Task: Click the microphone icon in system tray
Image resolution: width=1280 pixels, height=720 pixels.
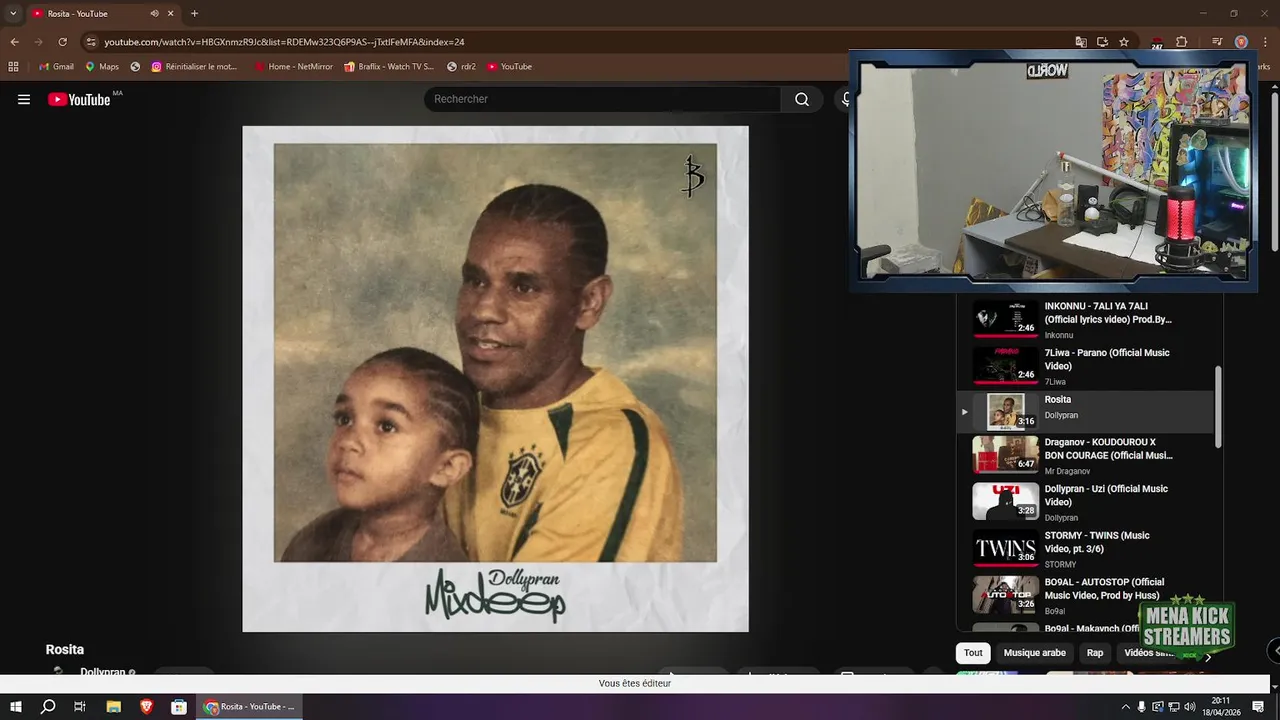Action: pyautogui.click(x=1142, y=707)
